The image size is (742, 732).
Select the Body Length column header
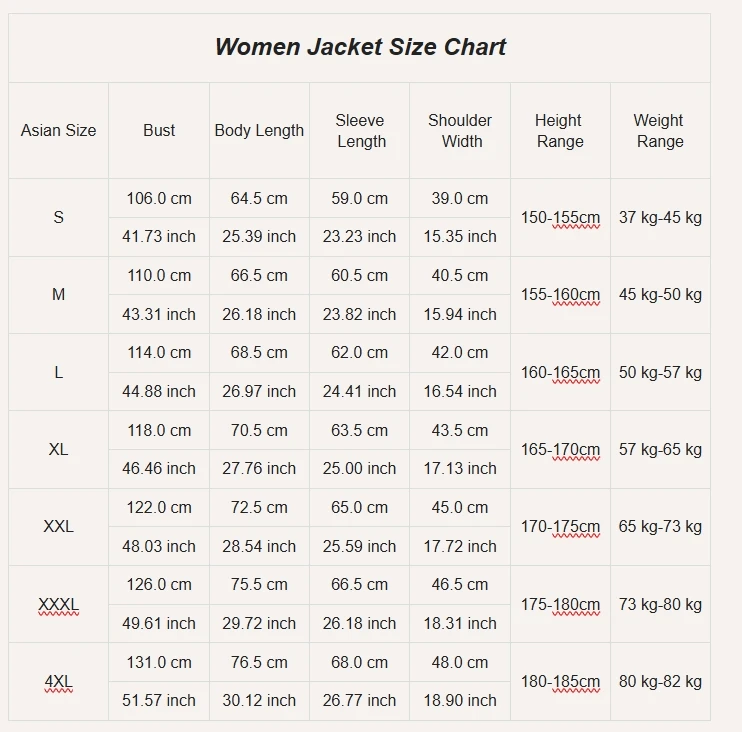(x=259, y=130)
